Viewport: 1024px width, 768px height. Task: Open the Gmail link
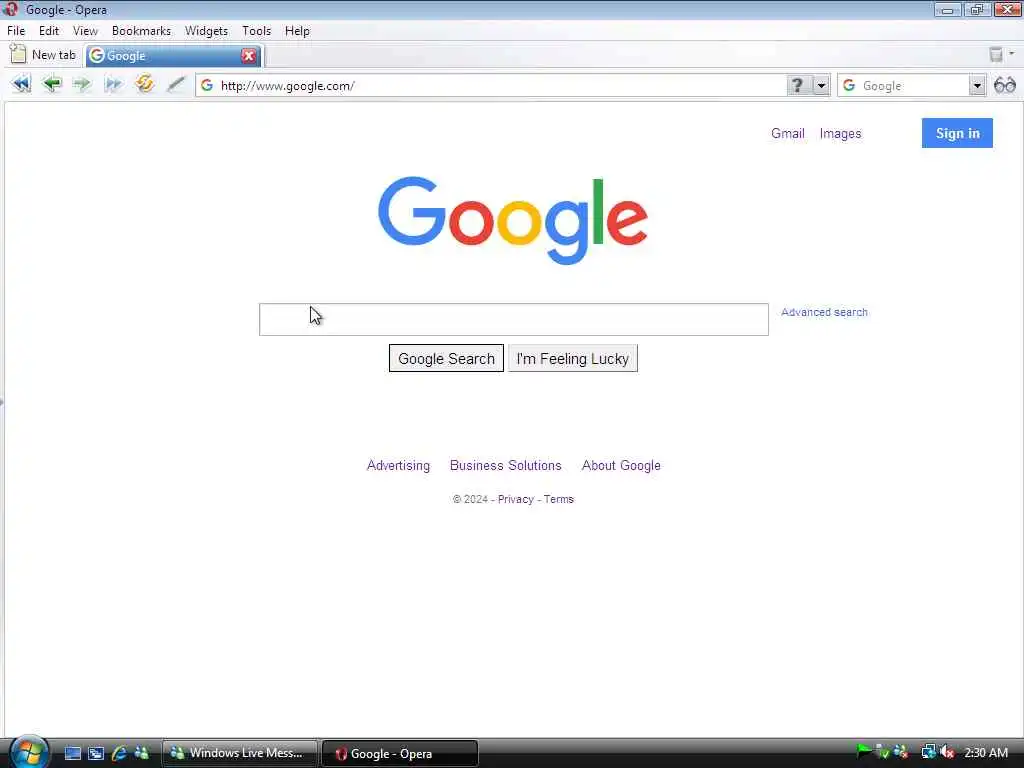coord(788,133)
